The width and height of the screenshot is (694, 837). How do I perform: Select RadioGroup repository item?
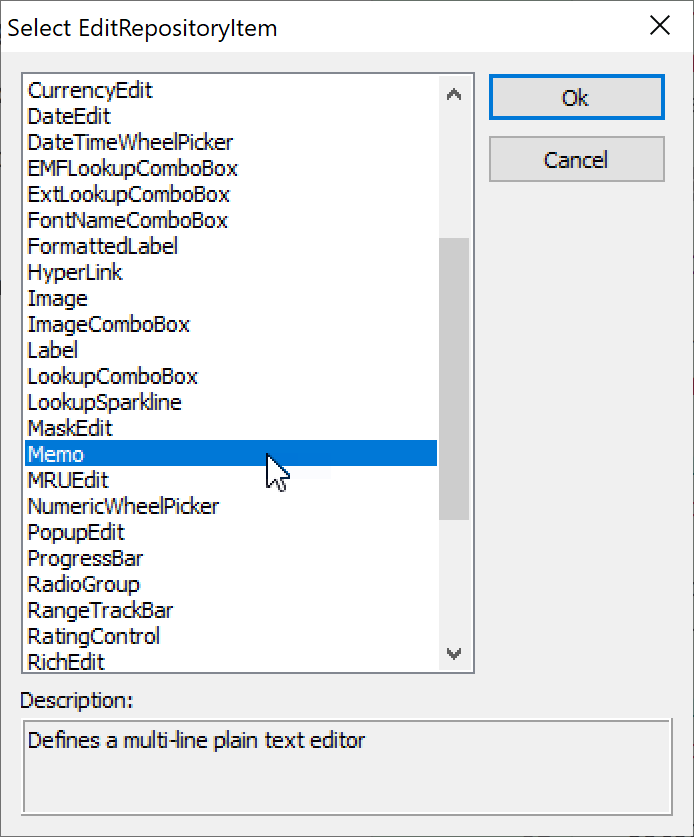click(83, 584)
